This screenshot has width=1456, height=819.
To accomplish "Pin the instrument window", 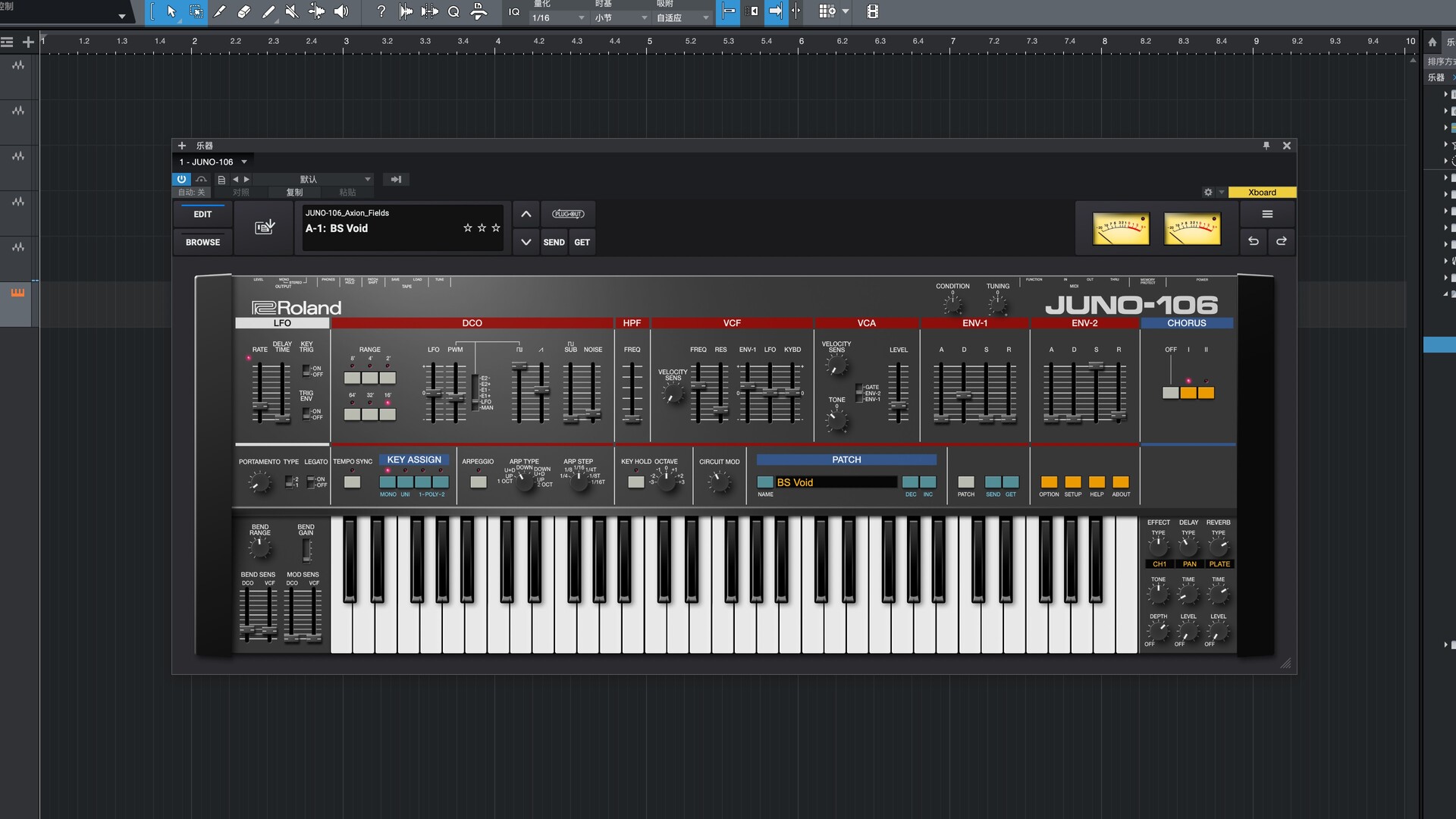I will point(1266,146).
